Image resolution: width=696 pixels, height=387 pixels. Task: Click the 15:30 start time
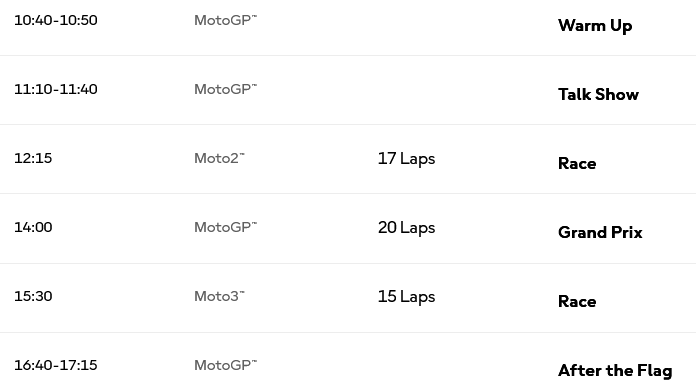click(x=33, y=296)
